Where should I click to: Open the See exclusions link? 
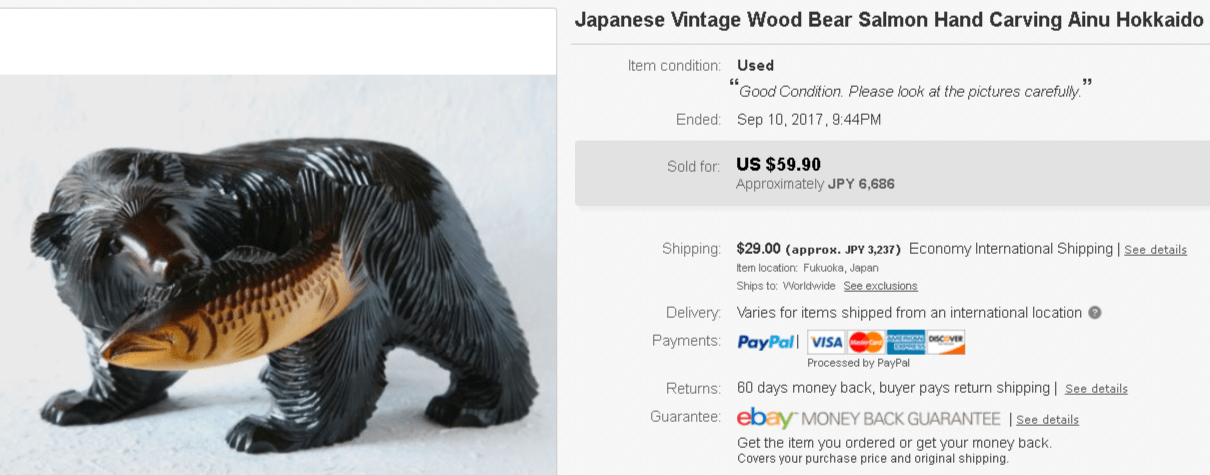(880, 286)
